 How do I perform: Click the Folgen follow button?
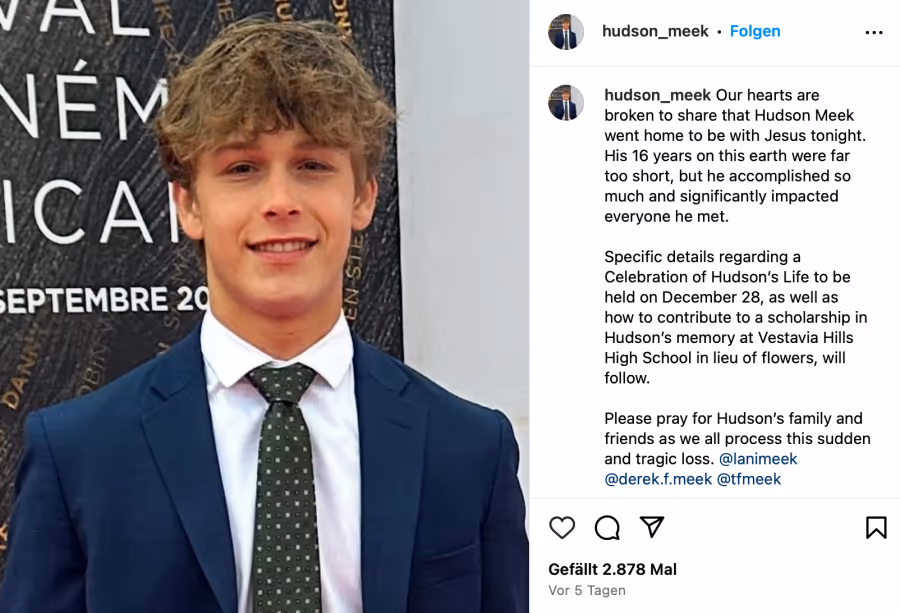[755, 31]
